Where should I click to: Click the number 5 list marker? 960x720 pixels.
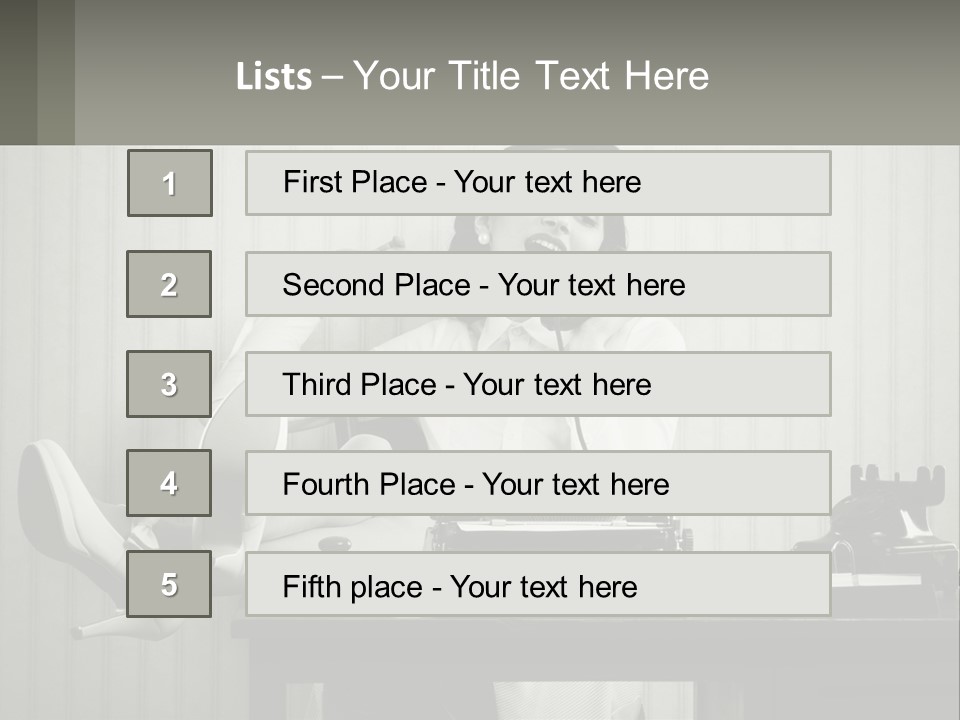169,584
